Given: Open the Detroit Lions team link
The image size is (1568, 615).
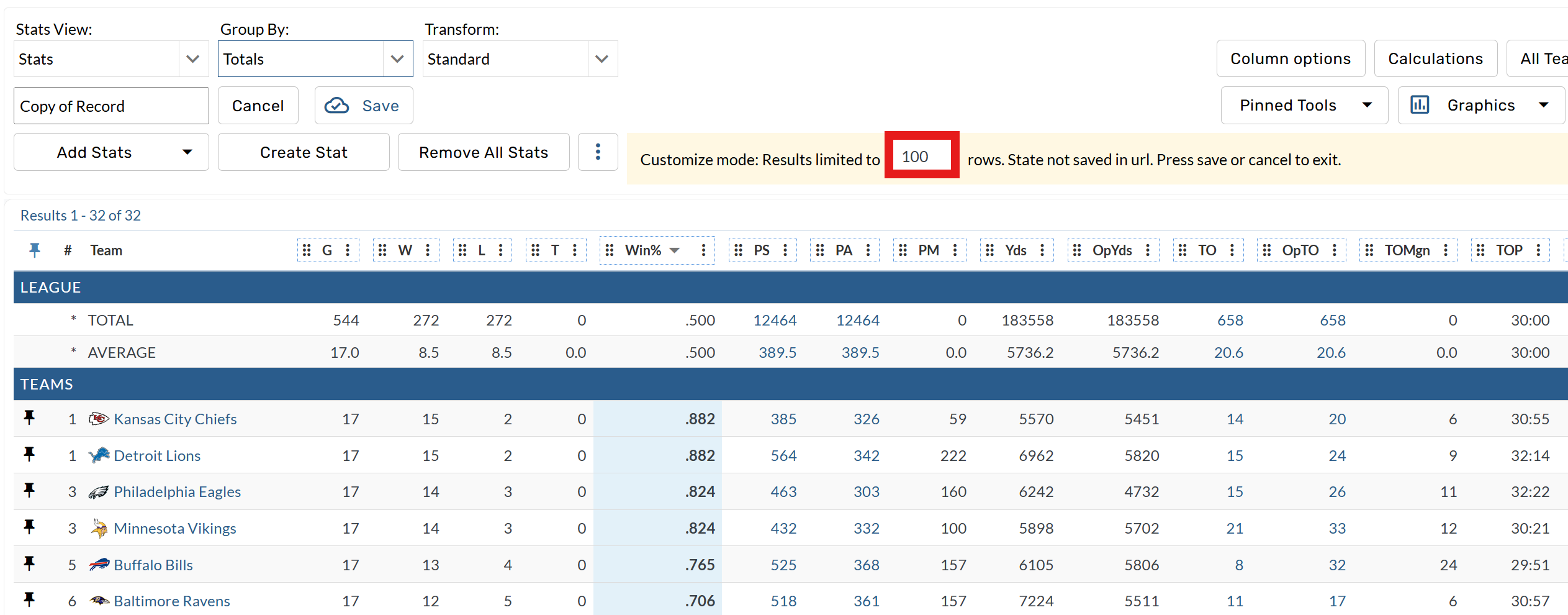Looking at the screenshot, I should point(157,456).
